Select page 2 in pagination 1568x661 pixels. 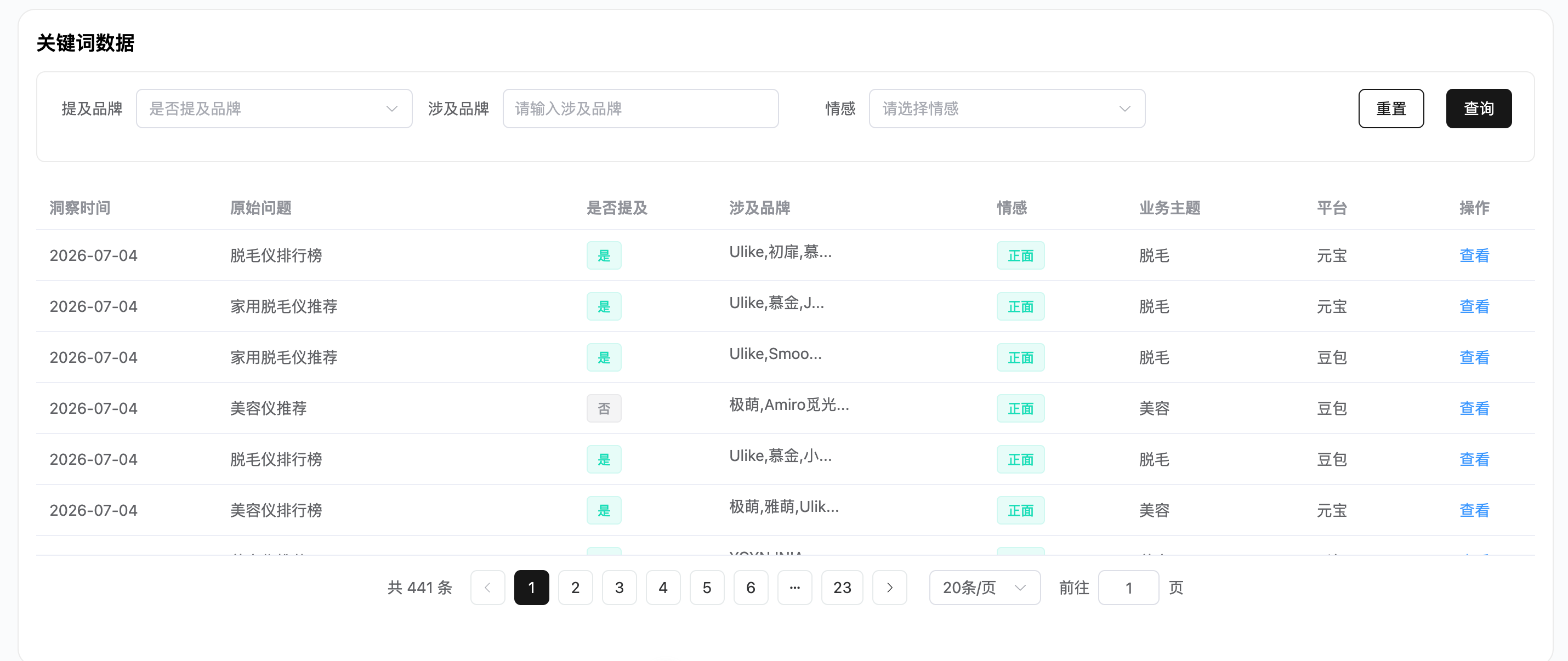575,588
